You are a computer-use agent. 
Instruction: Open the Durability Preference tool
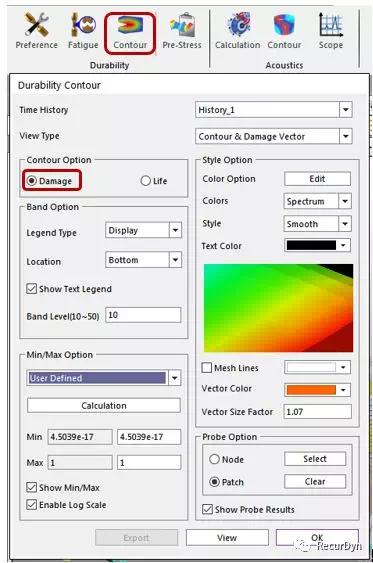click(37, 31)
